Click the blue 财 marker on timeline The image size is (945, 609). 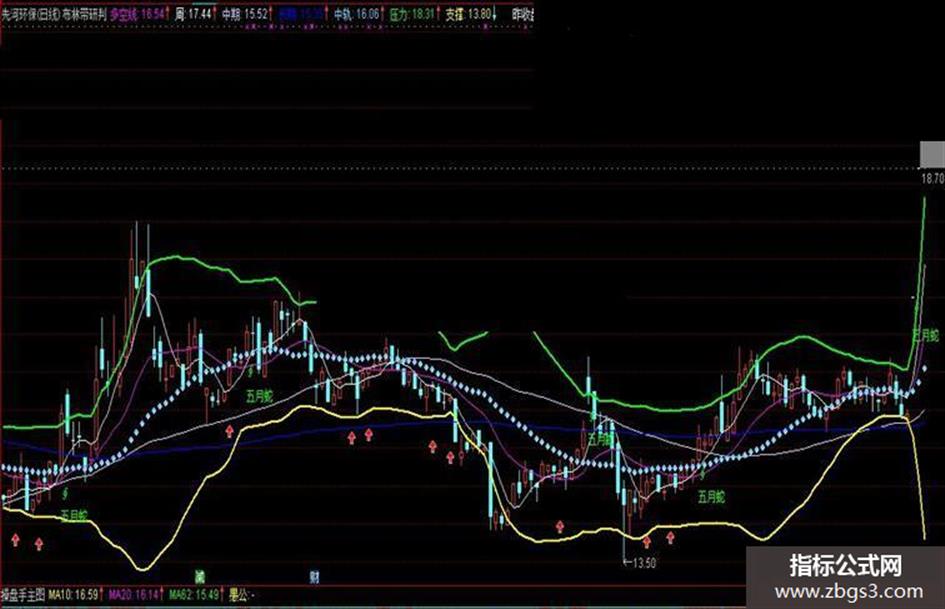pyautogui.click(x=314, y=577)
